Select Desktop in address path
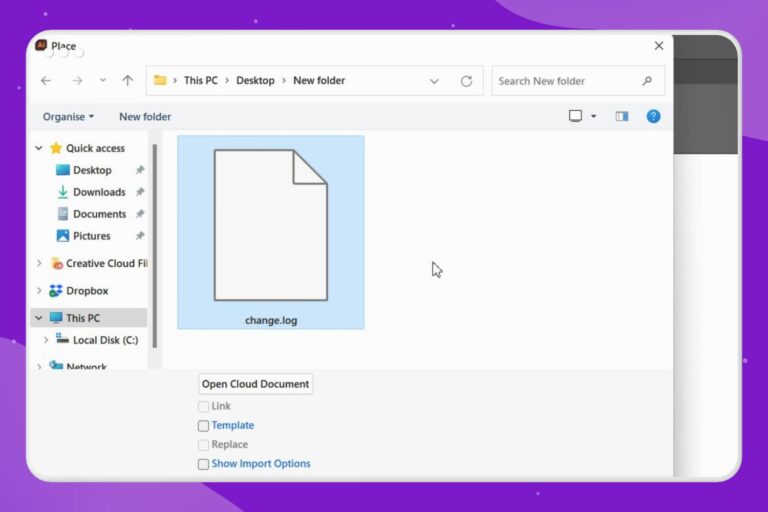The width and height of the screenshot is (768, 512). [255, 80]
